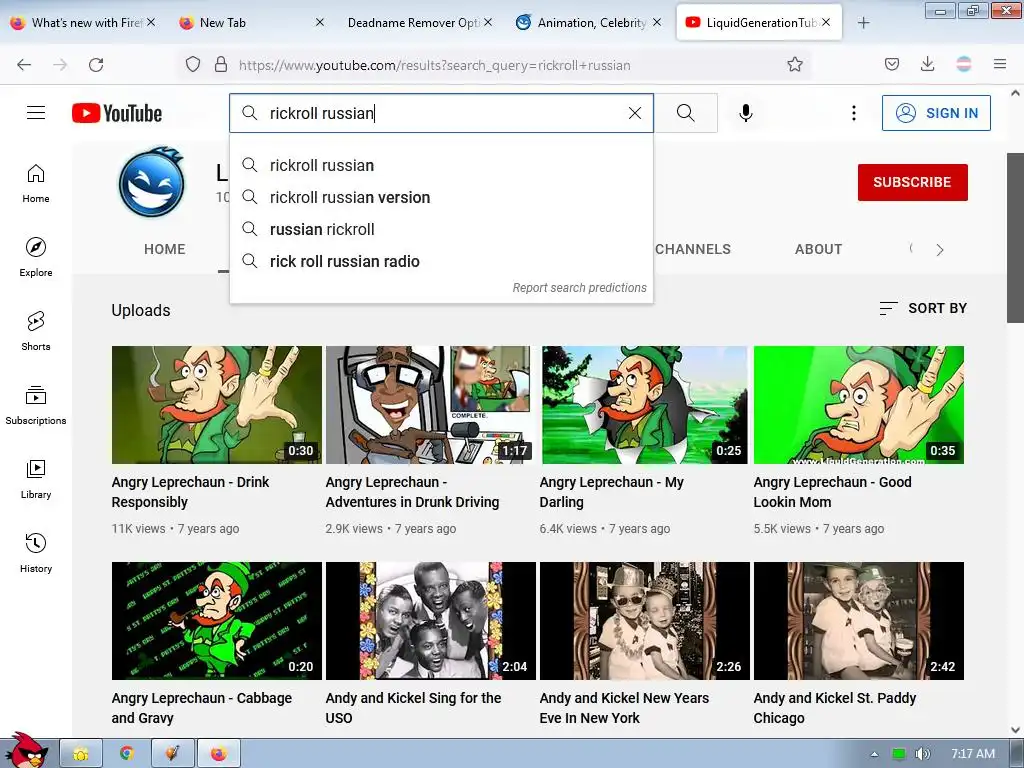Image resolution: width=1024 pixels, height=768 pixels.
Task: Click the Angry Birds start button
Action: (x=25, y=750)
